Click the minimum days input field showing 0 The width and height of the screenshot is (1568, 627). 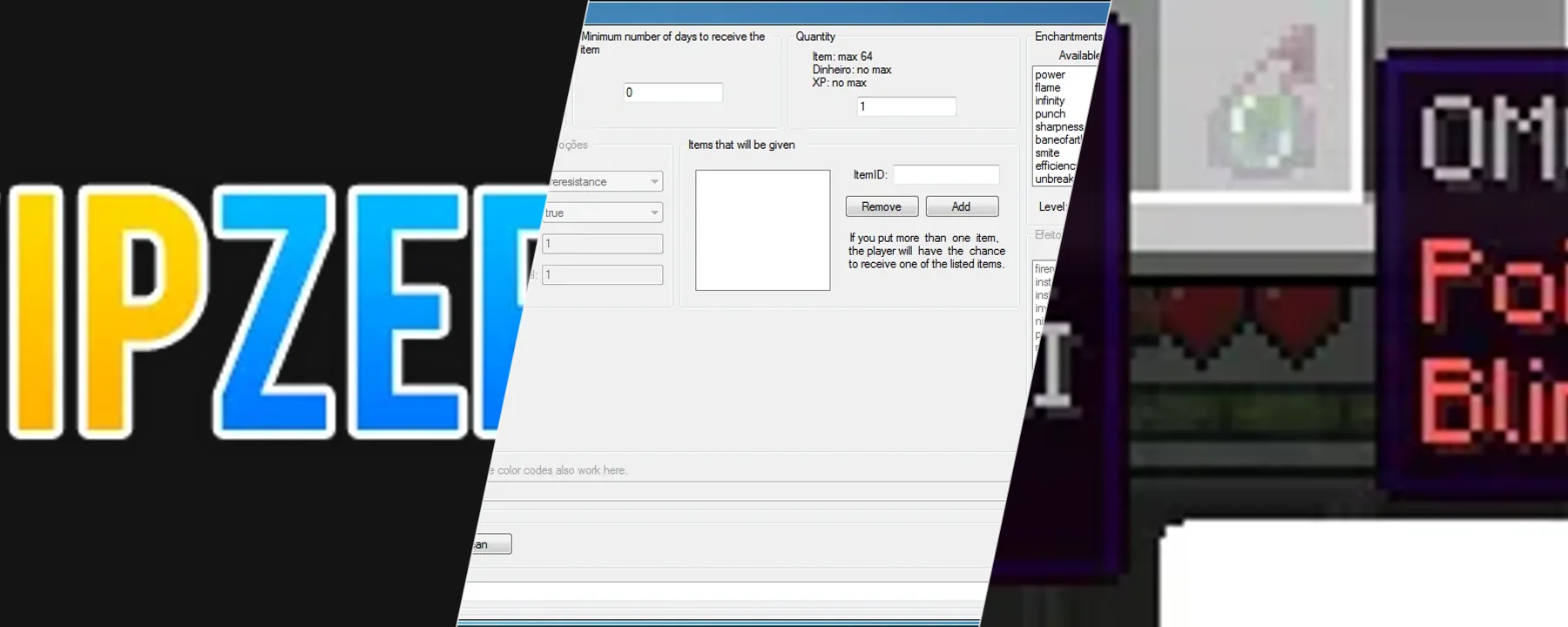tap(673, 92)
